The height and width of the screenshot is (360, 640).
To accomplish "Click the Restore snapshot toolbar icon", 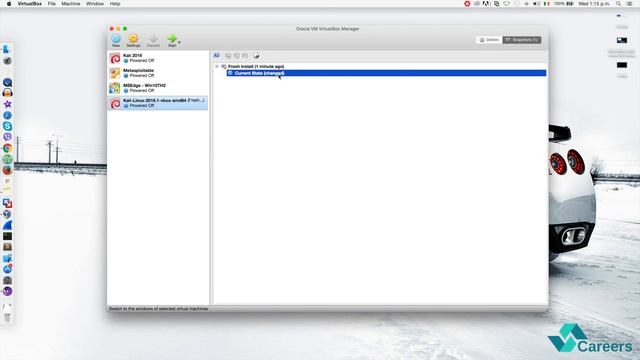I will 228,56.
